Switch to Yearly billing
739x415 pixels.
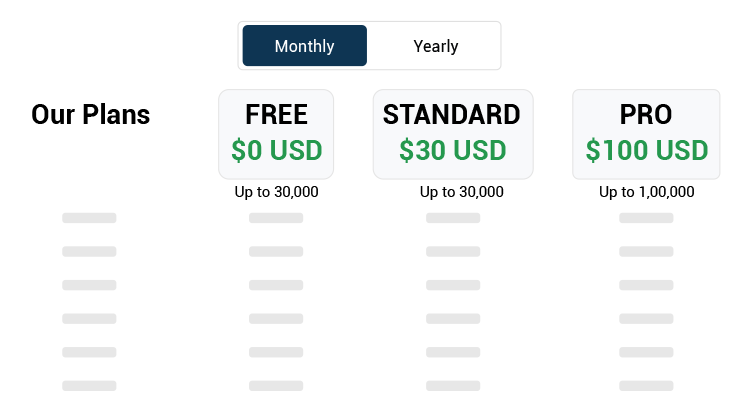click(x=435, y=46)
